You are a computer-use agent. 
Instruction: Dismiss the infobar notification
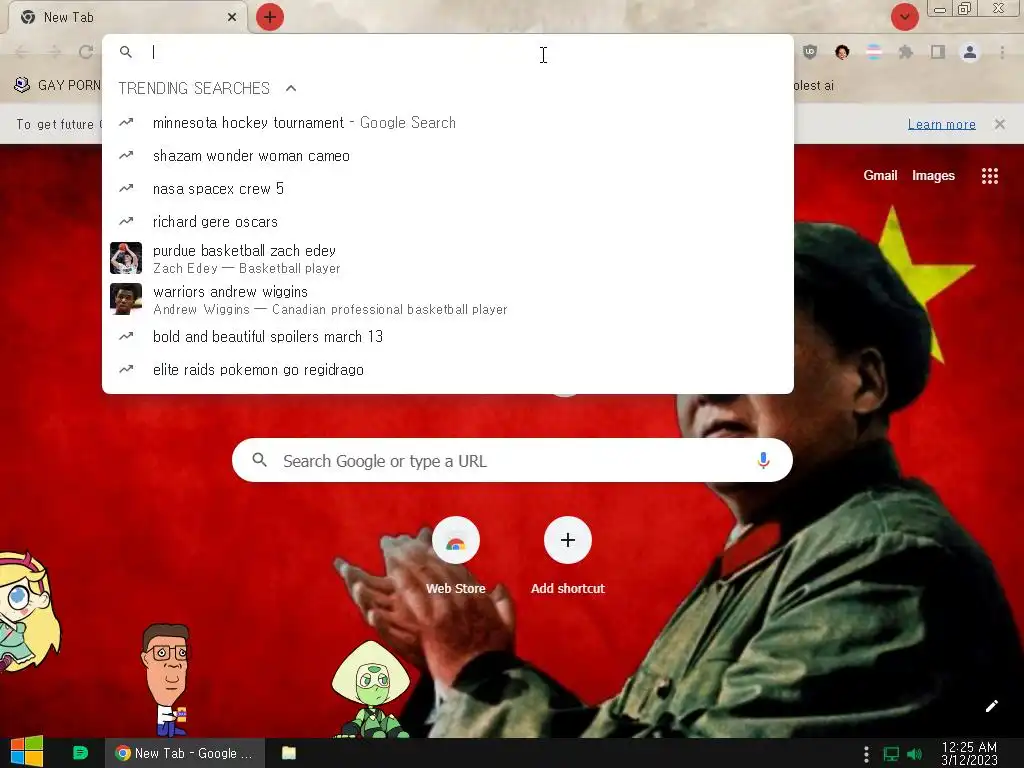tap(1000, 124)
